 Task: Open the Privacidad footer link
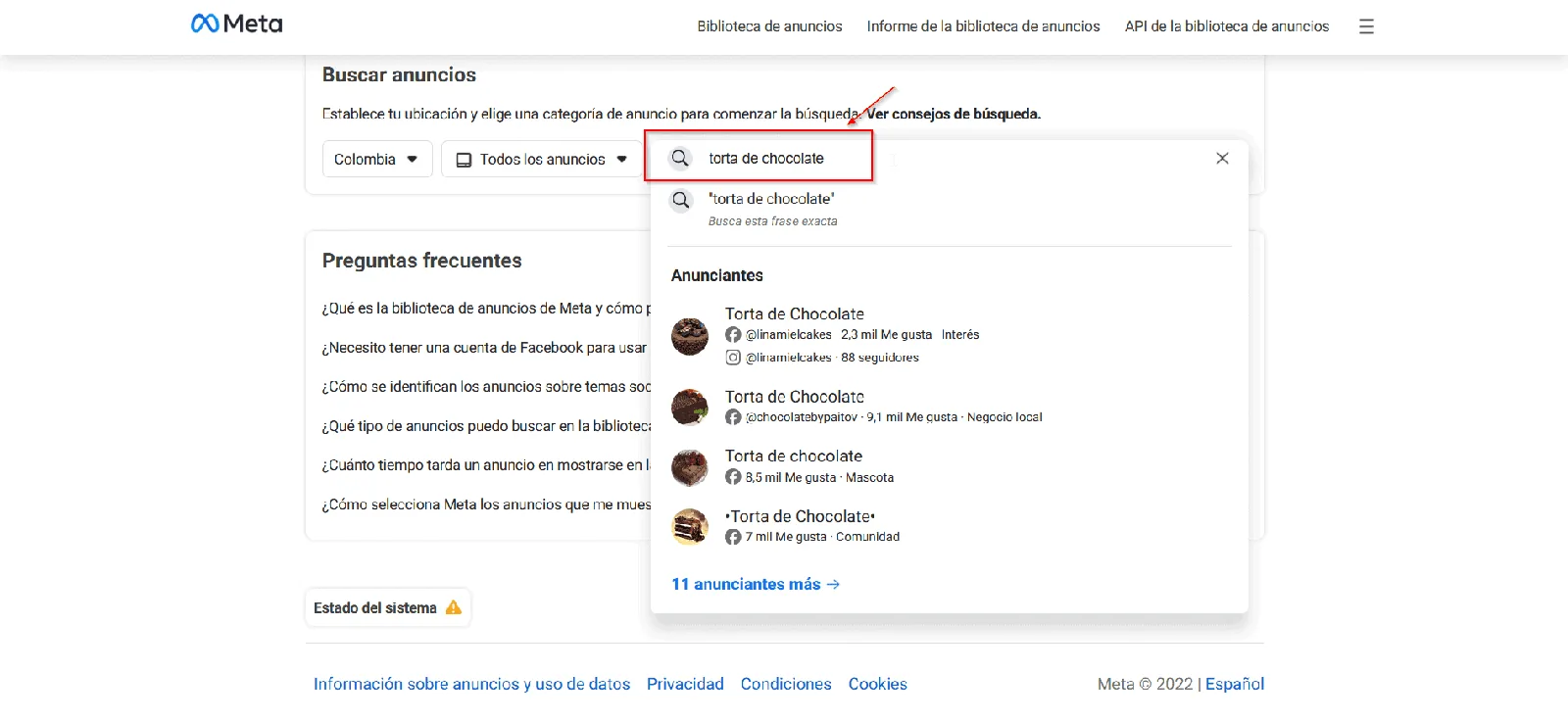coord(685,684)
